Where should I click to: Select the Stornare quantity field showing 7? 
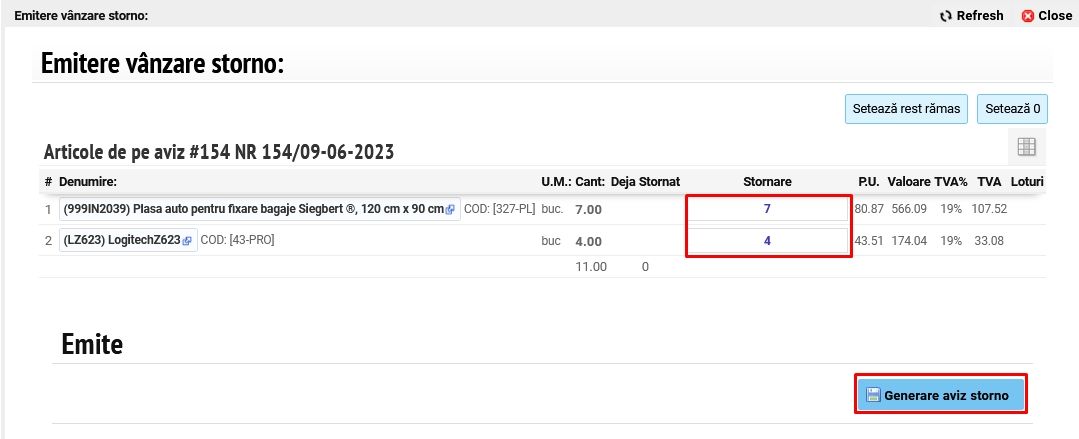[767, 209]
